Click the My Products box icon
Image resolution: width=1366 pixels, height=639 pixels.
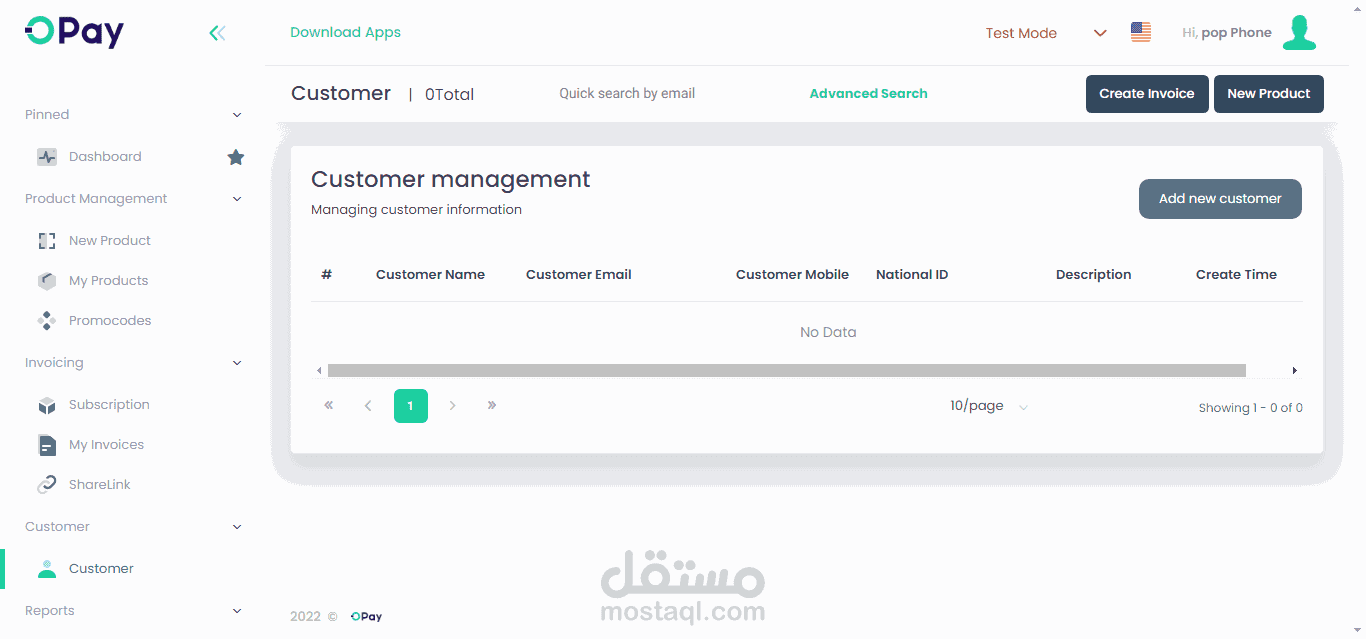point(47,281)
